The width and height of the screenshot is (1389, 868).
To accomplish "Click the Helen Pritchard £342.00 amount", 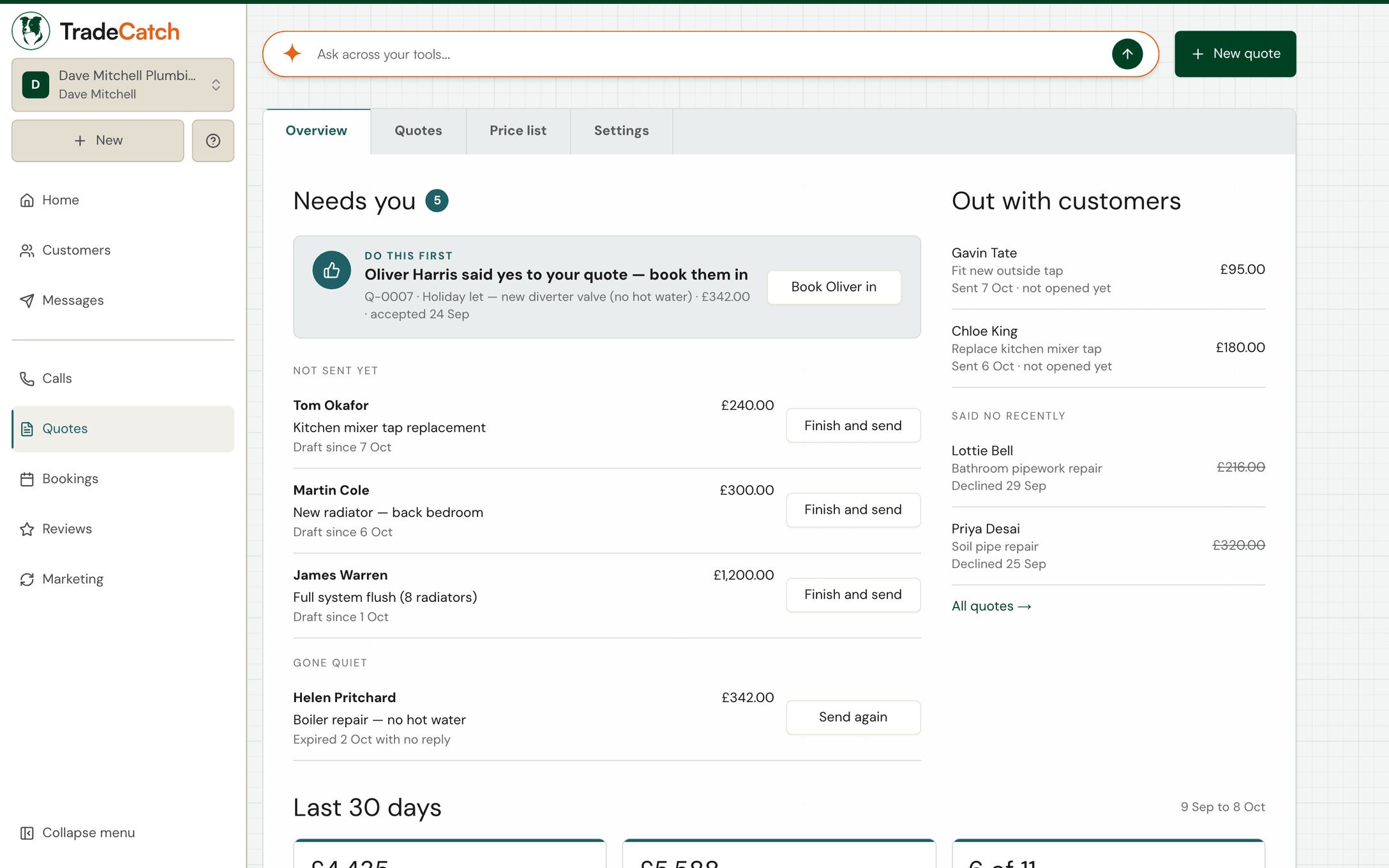I will click(x=747, y=698).
